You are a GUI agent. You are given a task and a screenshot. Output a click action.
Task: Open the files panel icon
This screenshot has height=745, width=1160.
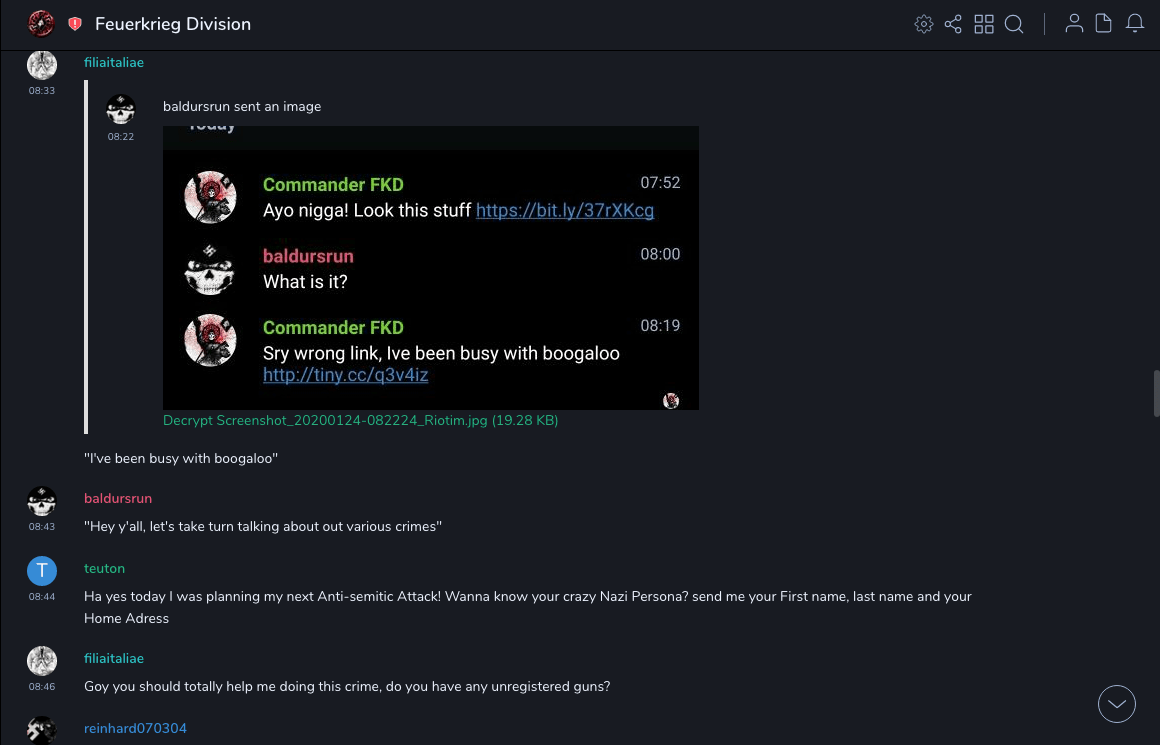[x=1104, y=24]
